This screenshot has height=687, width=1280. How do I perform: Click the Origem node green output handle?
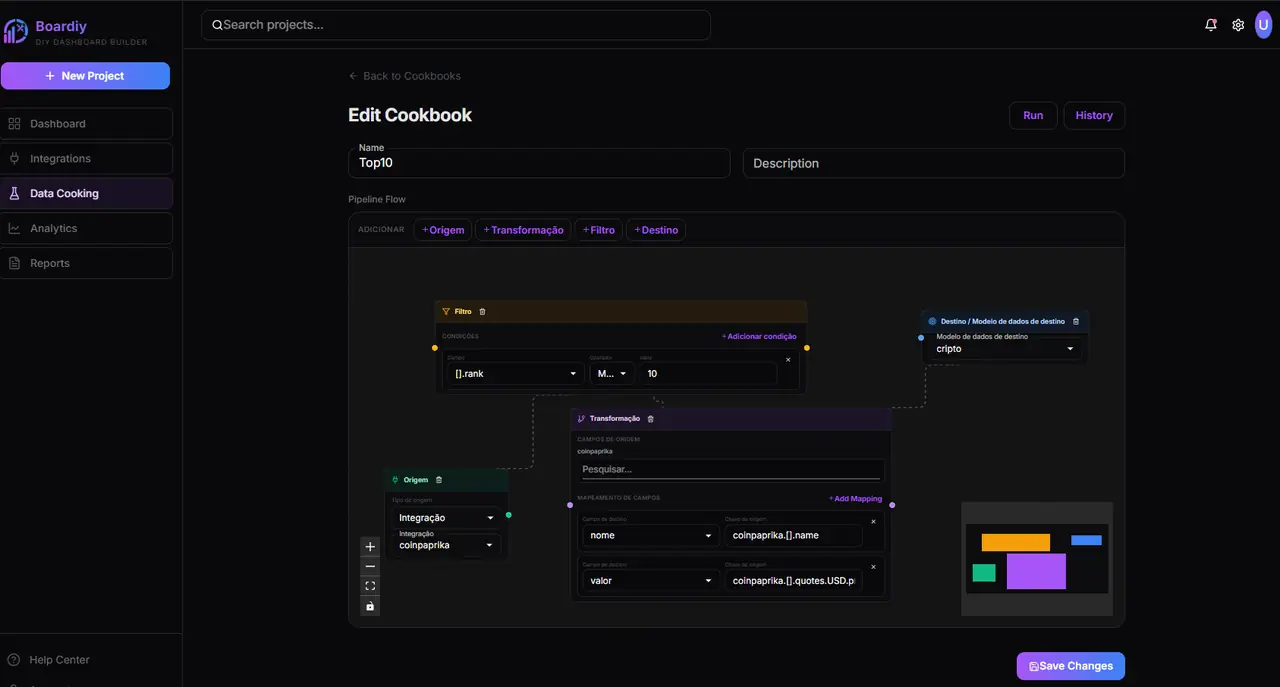(x=509, y=515)
